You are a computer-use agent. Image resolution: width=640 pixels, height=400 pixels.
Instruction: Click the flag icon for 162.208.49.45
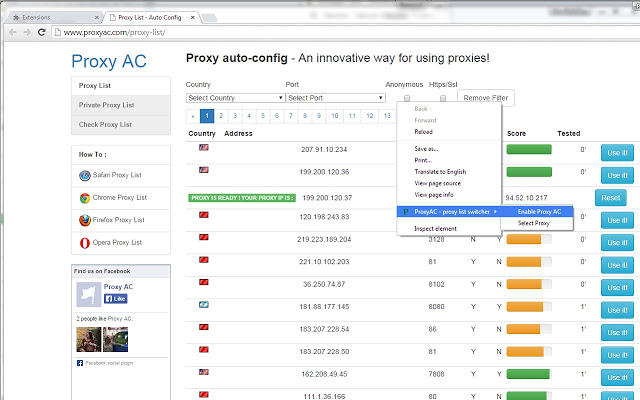[204, 372]
